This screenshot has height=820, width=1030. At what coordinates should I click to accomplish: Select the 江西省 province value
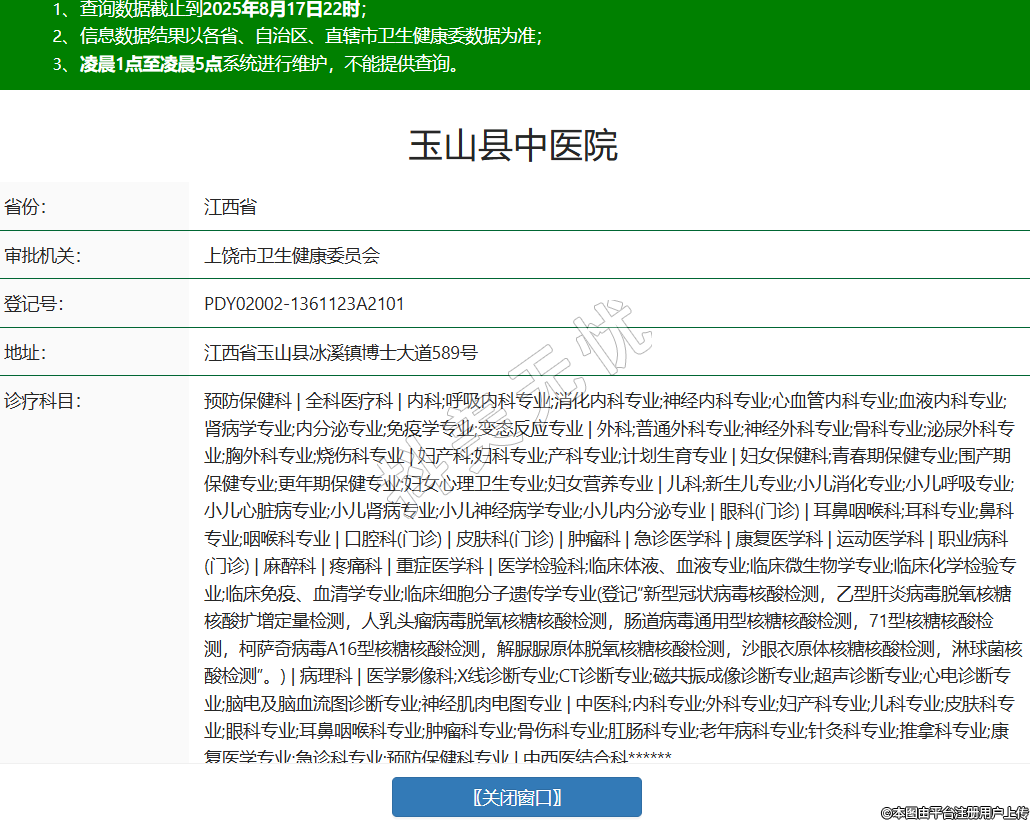[x=230, y=207]
